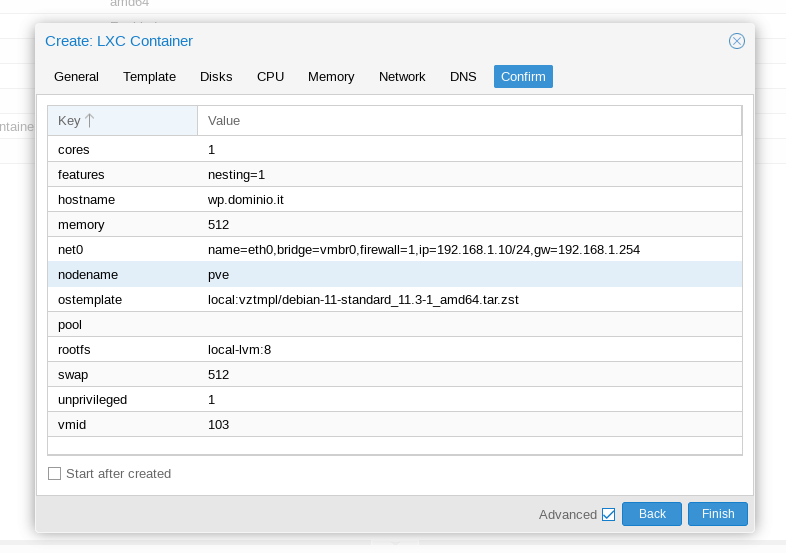Select the vmid row
Screen dimensions: 786x553
[x=395, y=425]
